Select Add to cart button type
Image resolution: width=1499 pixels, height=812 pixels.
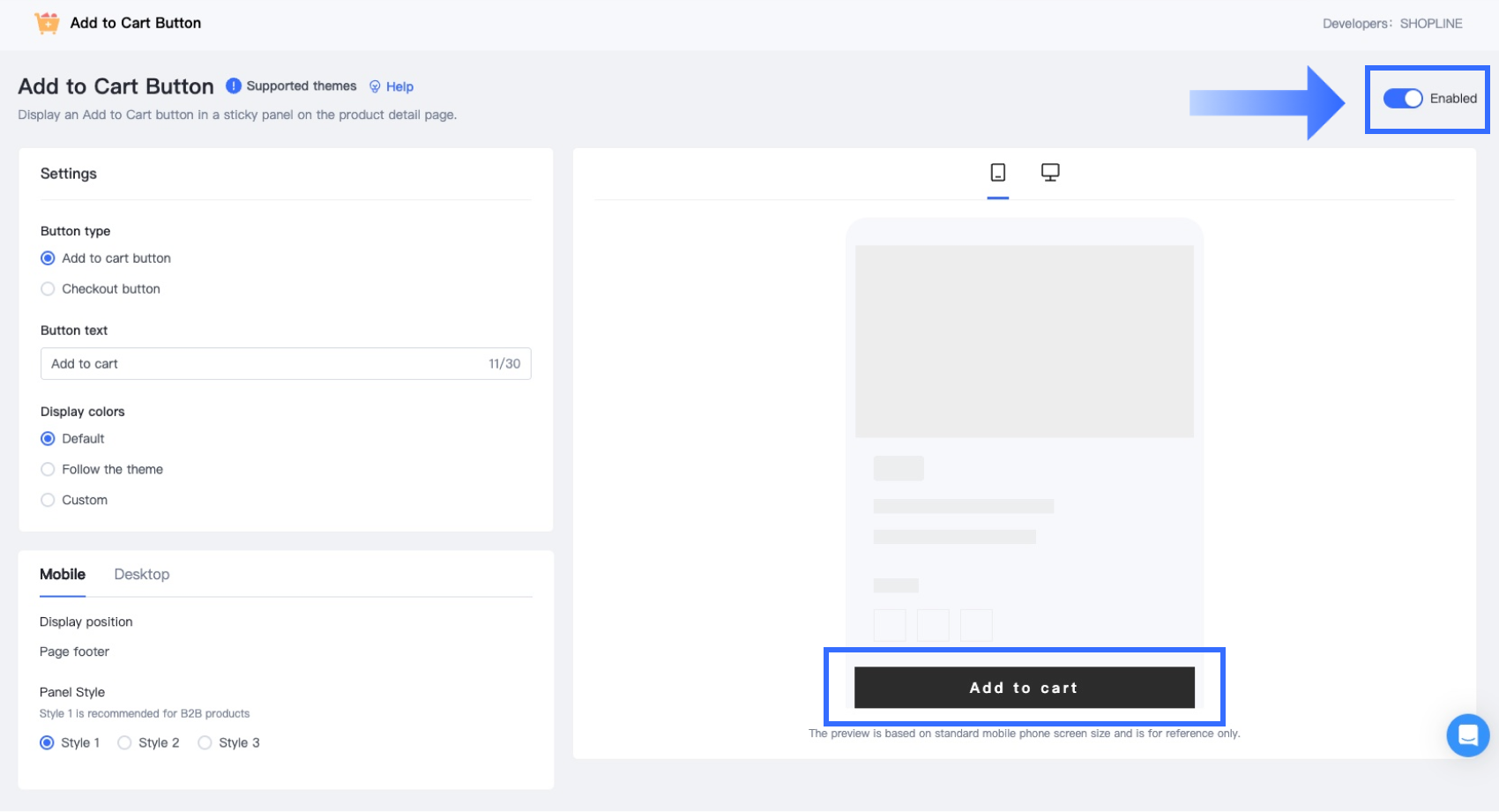48,258
